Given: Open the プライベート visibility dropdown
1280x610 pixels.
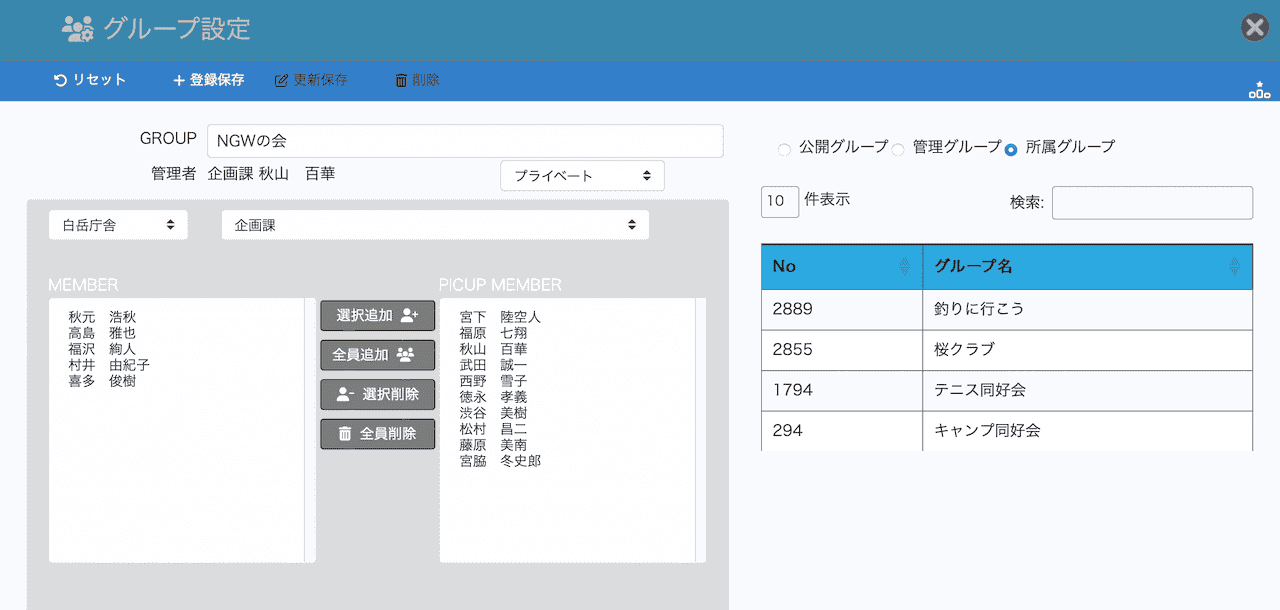Looking at the screenshot, I should click(582, 176).
